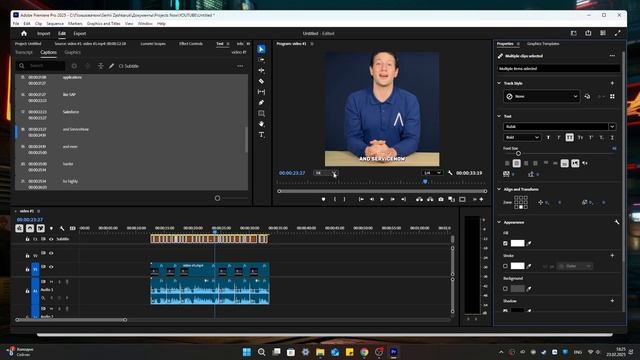The height and width of the screenshot is (360, 640).
Task: Select the Track Select Forward tool
Action: tap(262, 60)
